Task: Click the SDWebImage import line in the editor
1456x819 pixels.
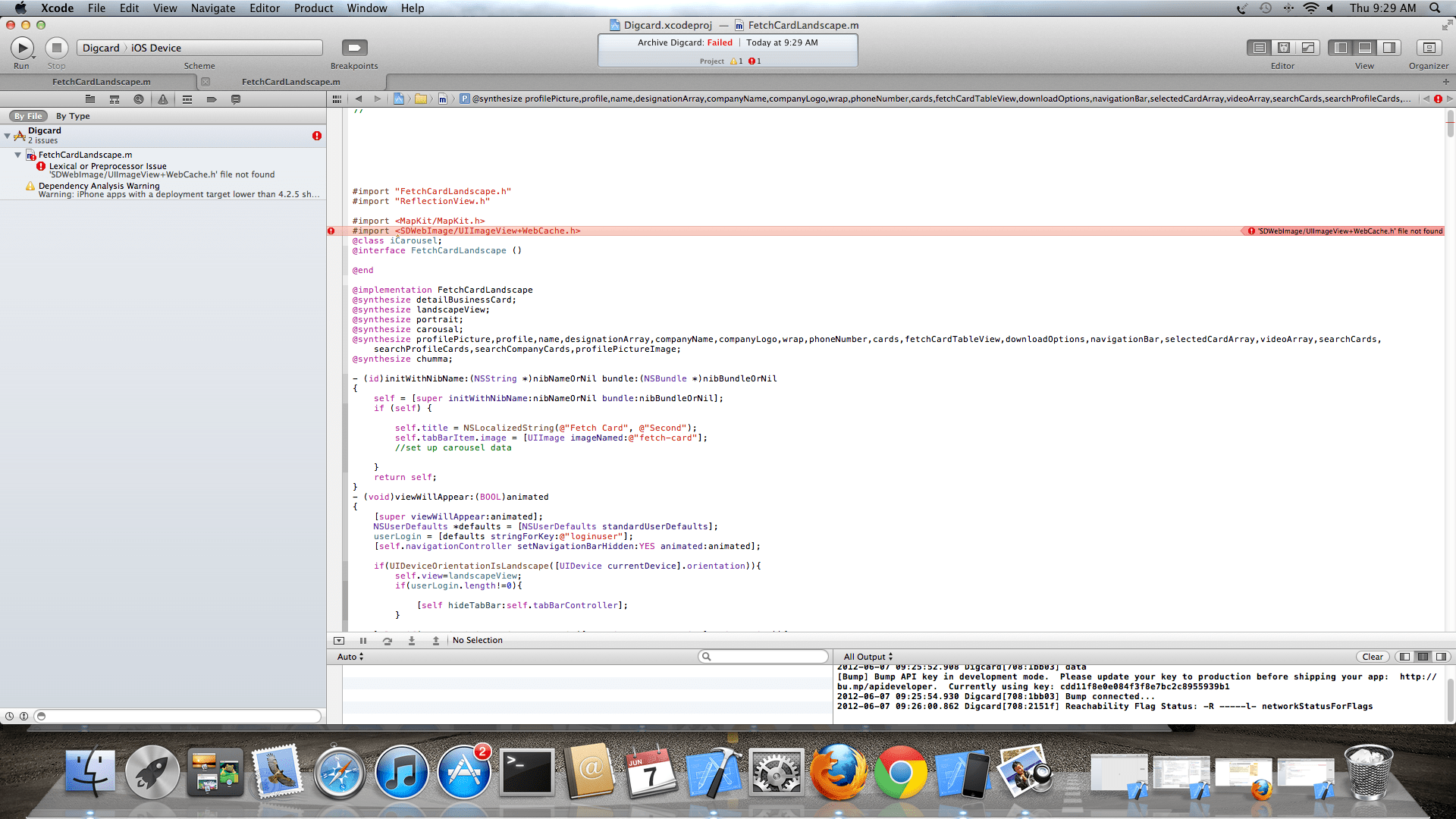Action: tap(466, 231)
